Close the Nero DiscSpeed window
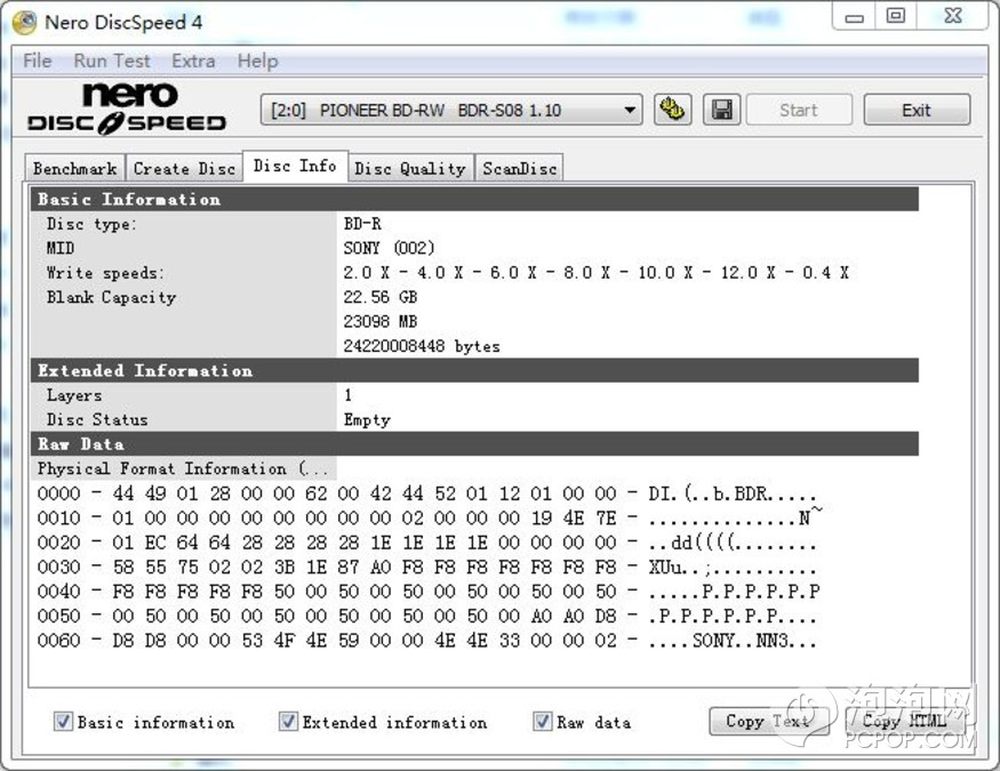Image resolution: width=1000 pixels, height=771 pixels. click(x=953, y=17)
